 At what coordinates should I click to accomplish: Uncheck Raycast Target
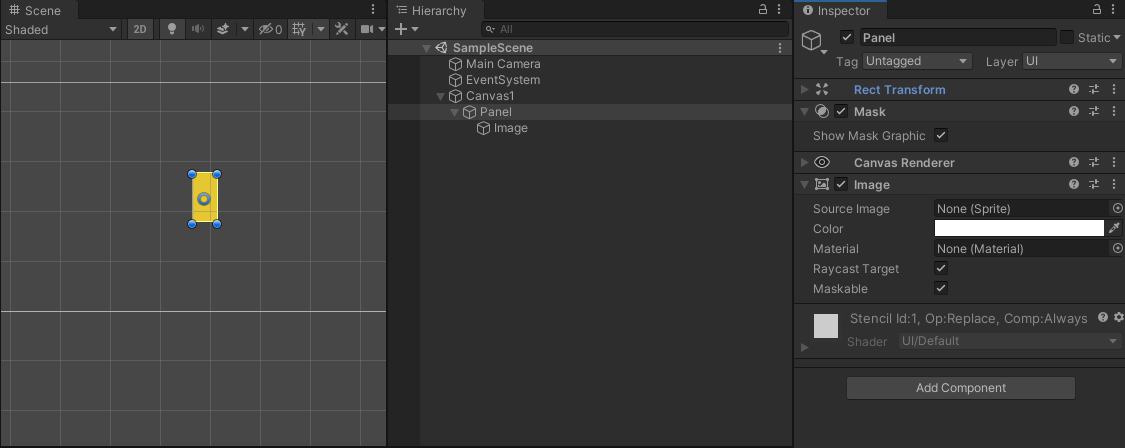(941, 269)
